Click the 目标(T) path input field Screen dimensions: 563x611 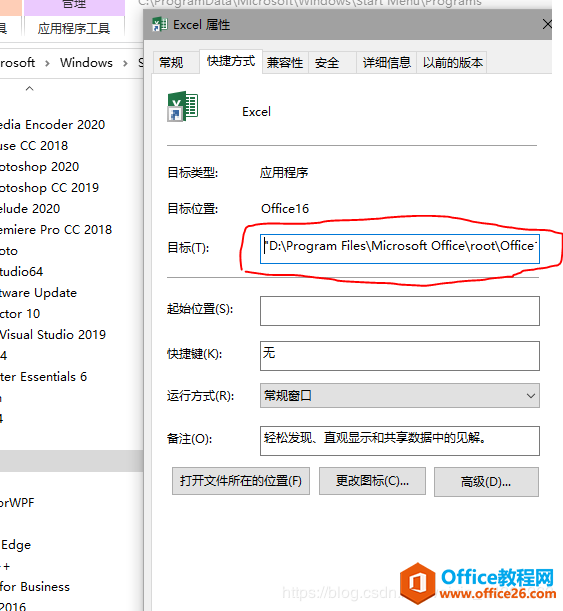tap(400, 249)
